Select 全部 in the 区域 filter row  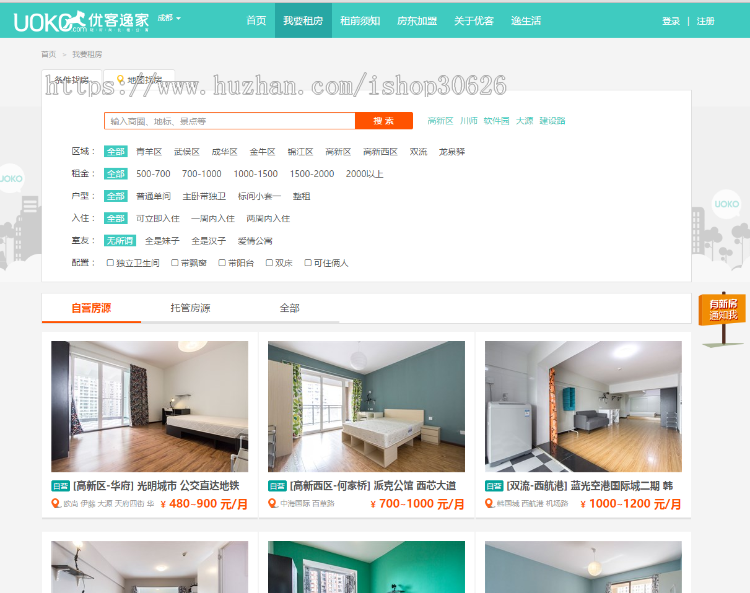pyautogui.click(x=116, y=152)
